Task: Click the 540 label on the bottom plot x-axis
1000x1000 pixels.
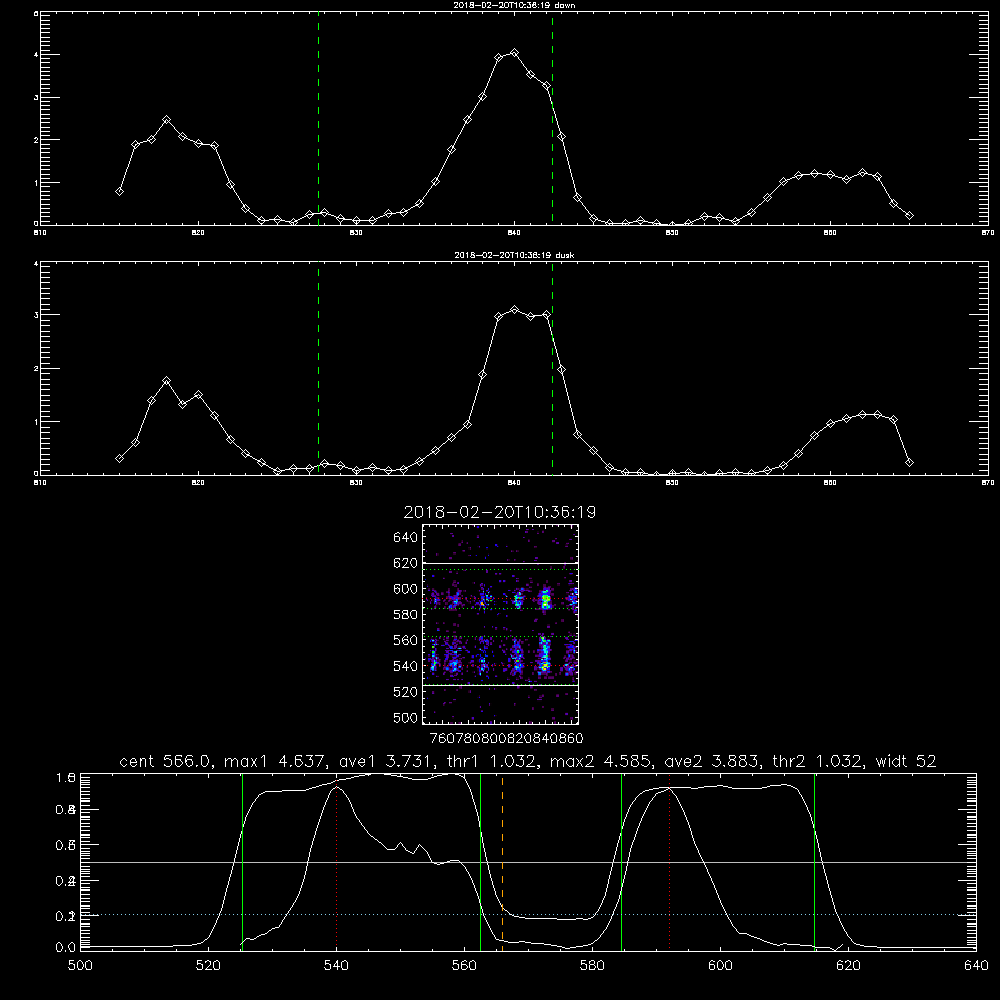Action: (x=336, y=966)
